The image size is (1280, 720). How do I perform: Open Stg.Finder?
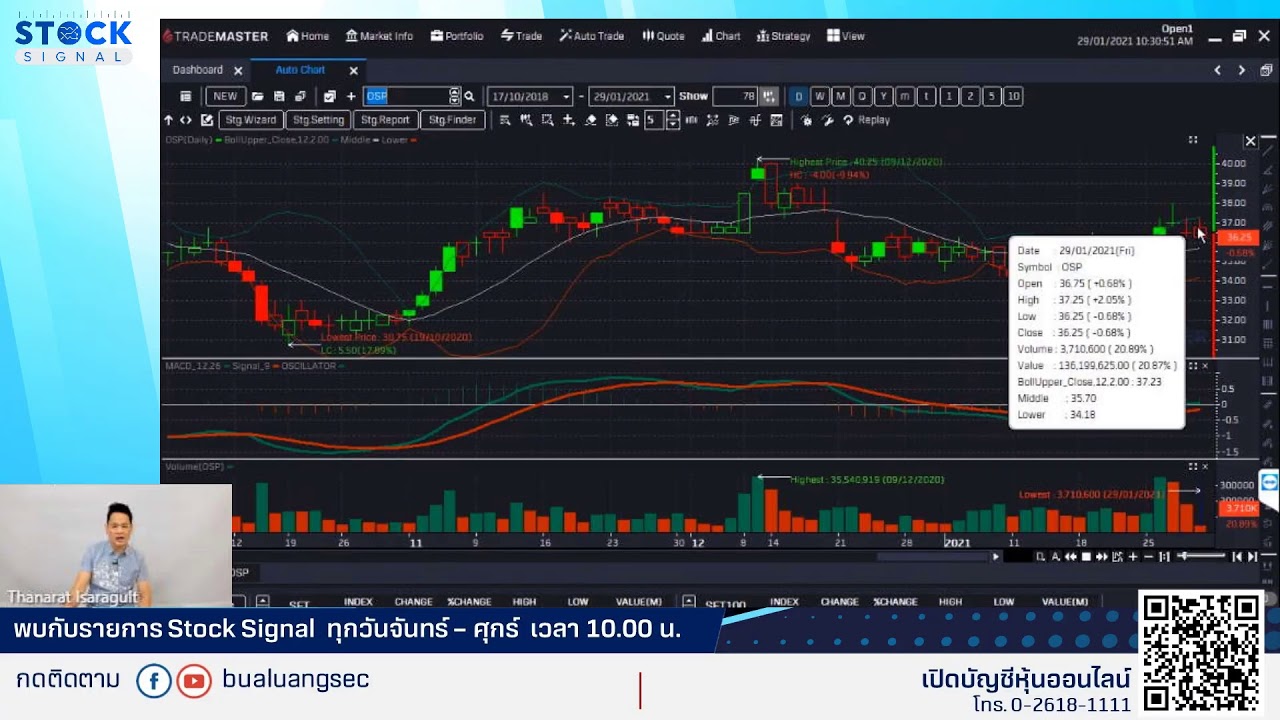[453, 120]
